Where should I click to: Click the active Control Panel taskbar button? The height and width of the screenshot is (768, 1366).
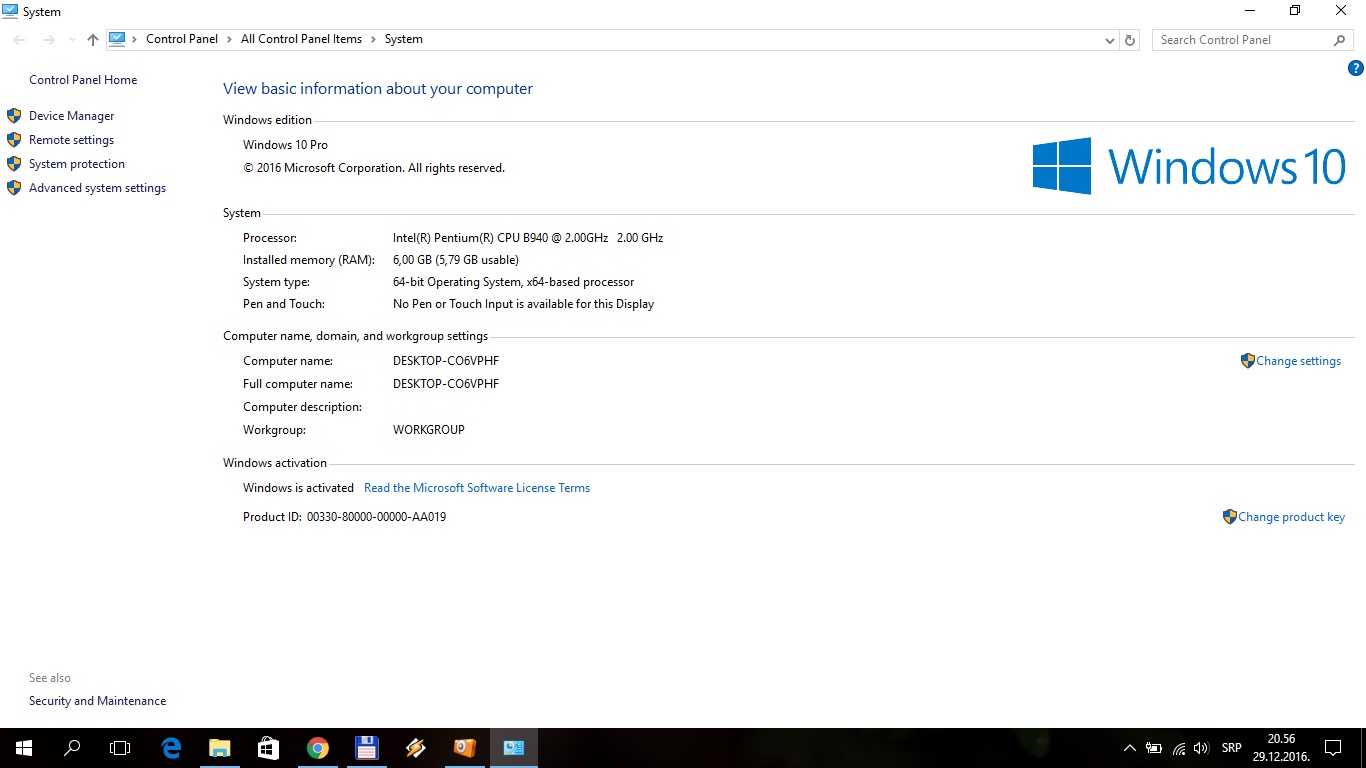coord(514,748)
